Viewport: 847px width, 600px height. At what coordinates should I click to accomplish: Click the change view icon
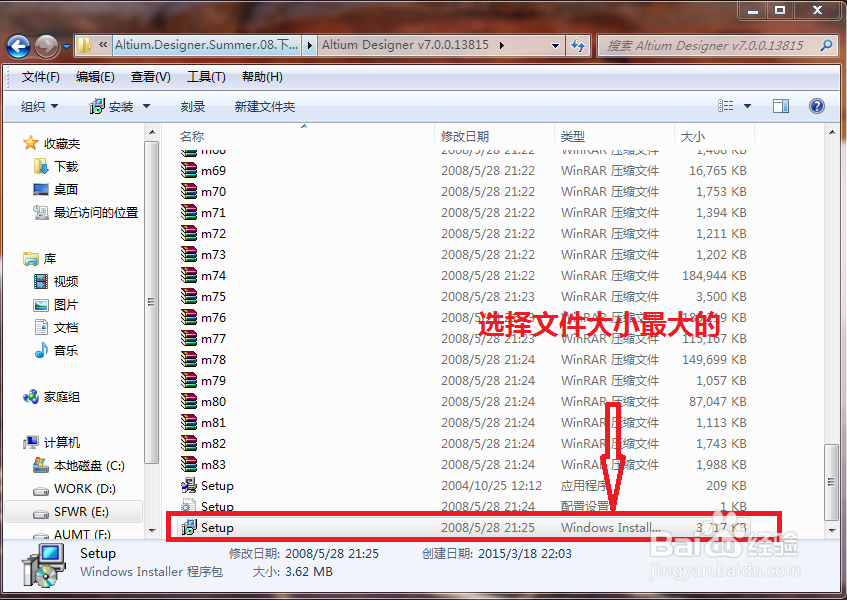(x=725, y=106)
